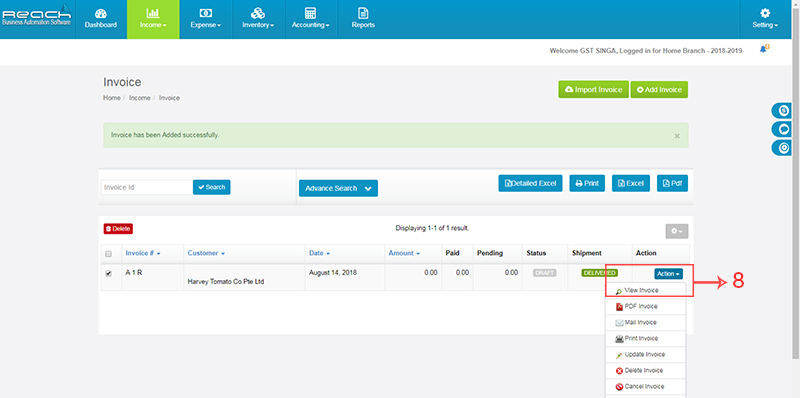Open the Inventory menu

pos(258,19)
